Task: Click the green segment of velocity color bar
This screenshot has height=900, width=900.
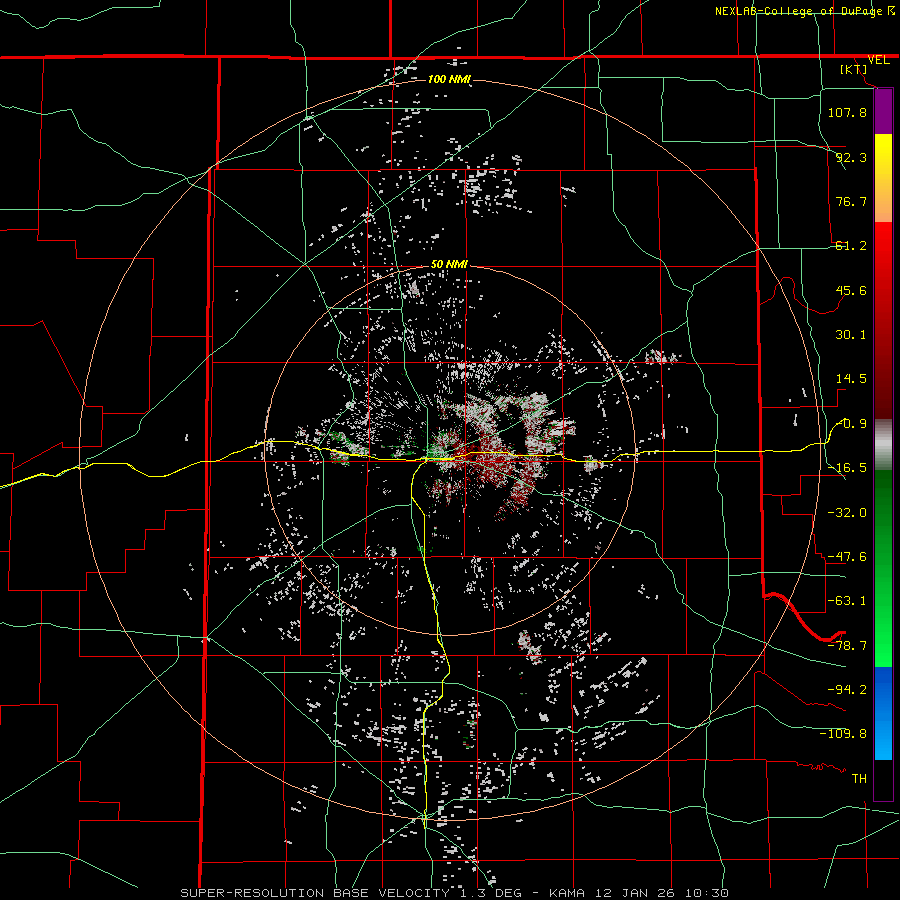Action: click(883, 568)
